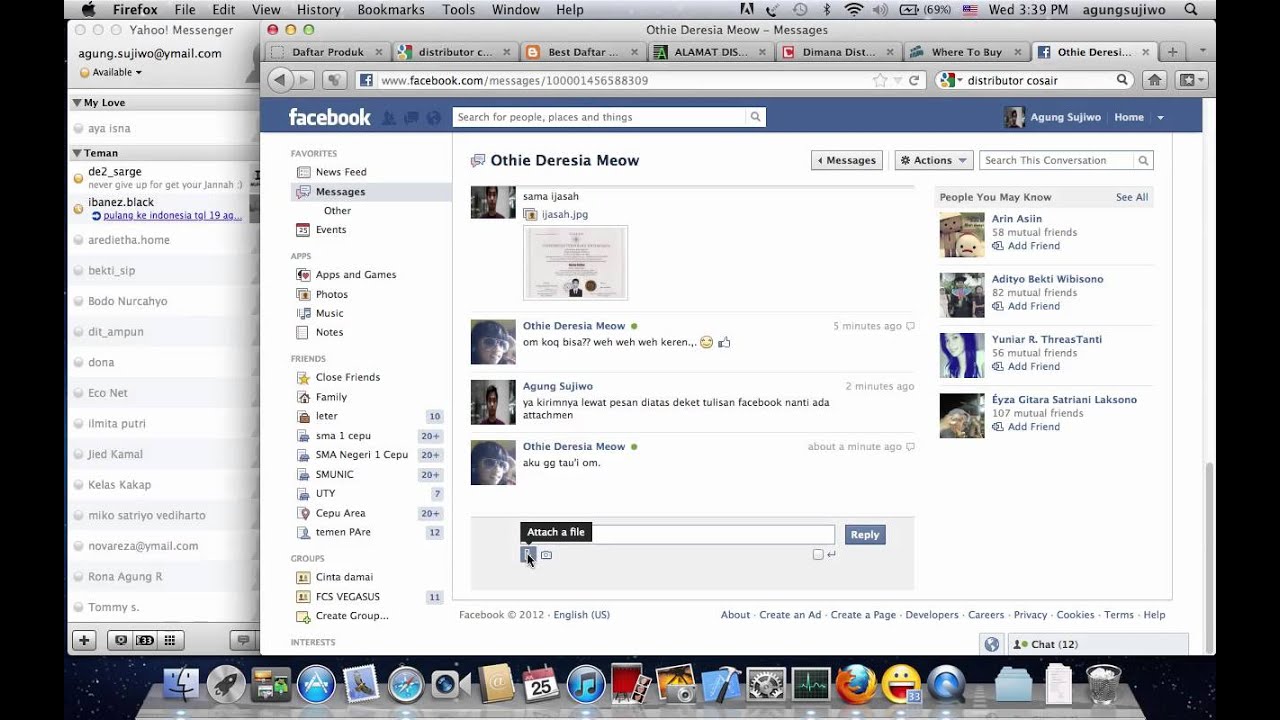
Task: Open Music in the sidebar
Action: (x=329, y=313)
